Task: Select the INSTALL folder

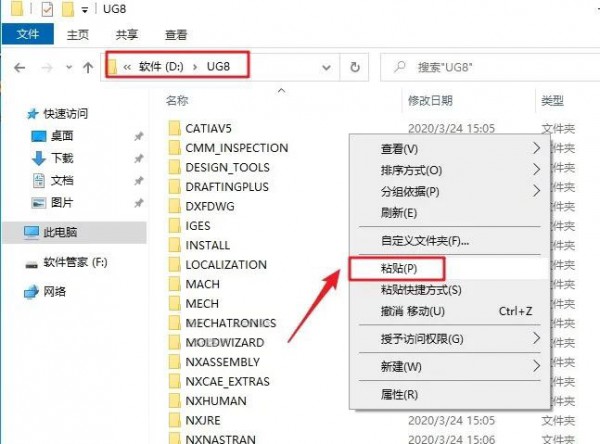Action: tap(199, 245)
